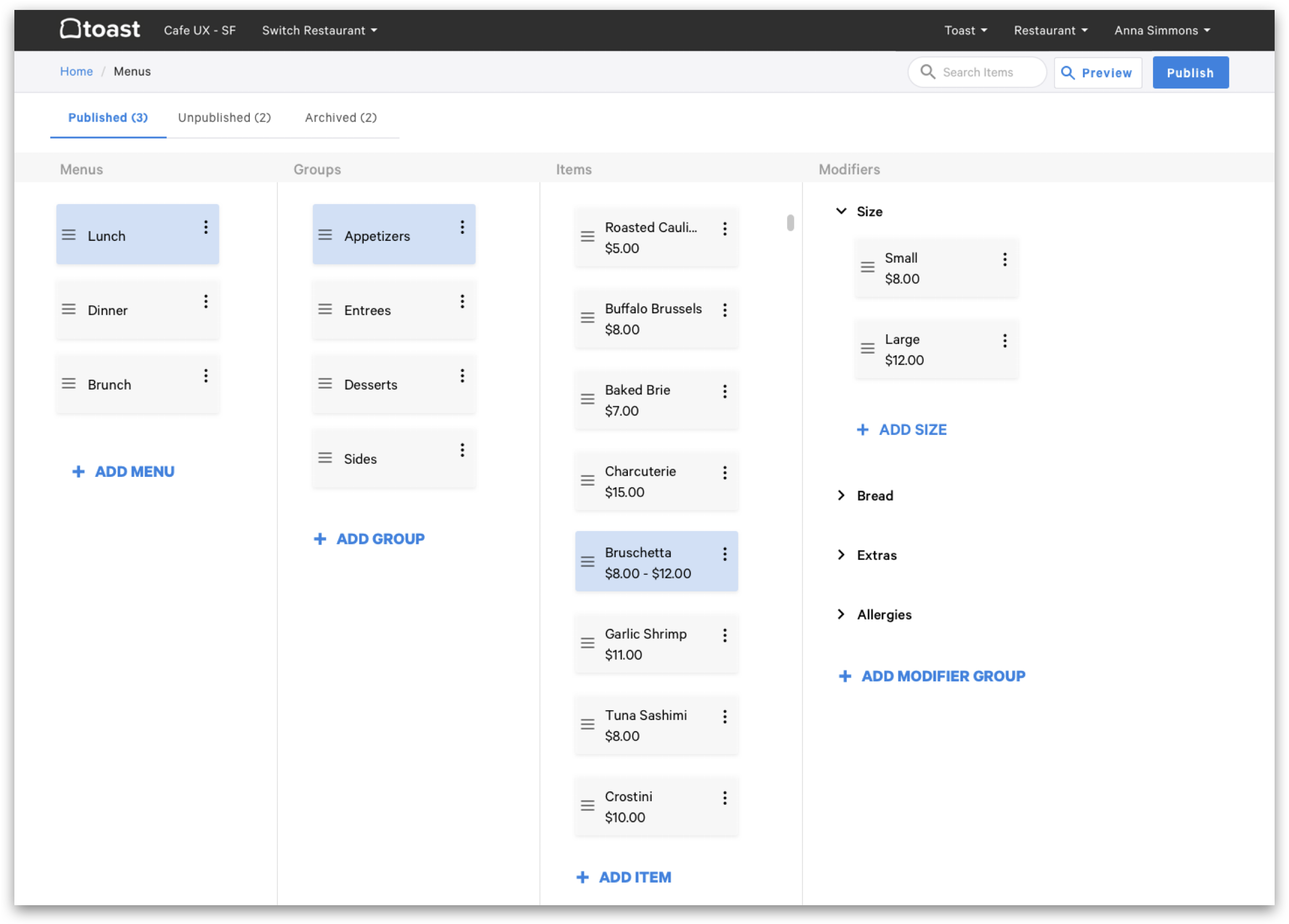Image resolution: width=1289 pixels, height=924 pixels.
Task: Open the Sides group options kebab
Action: 462,450
